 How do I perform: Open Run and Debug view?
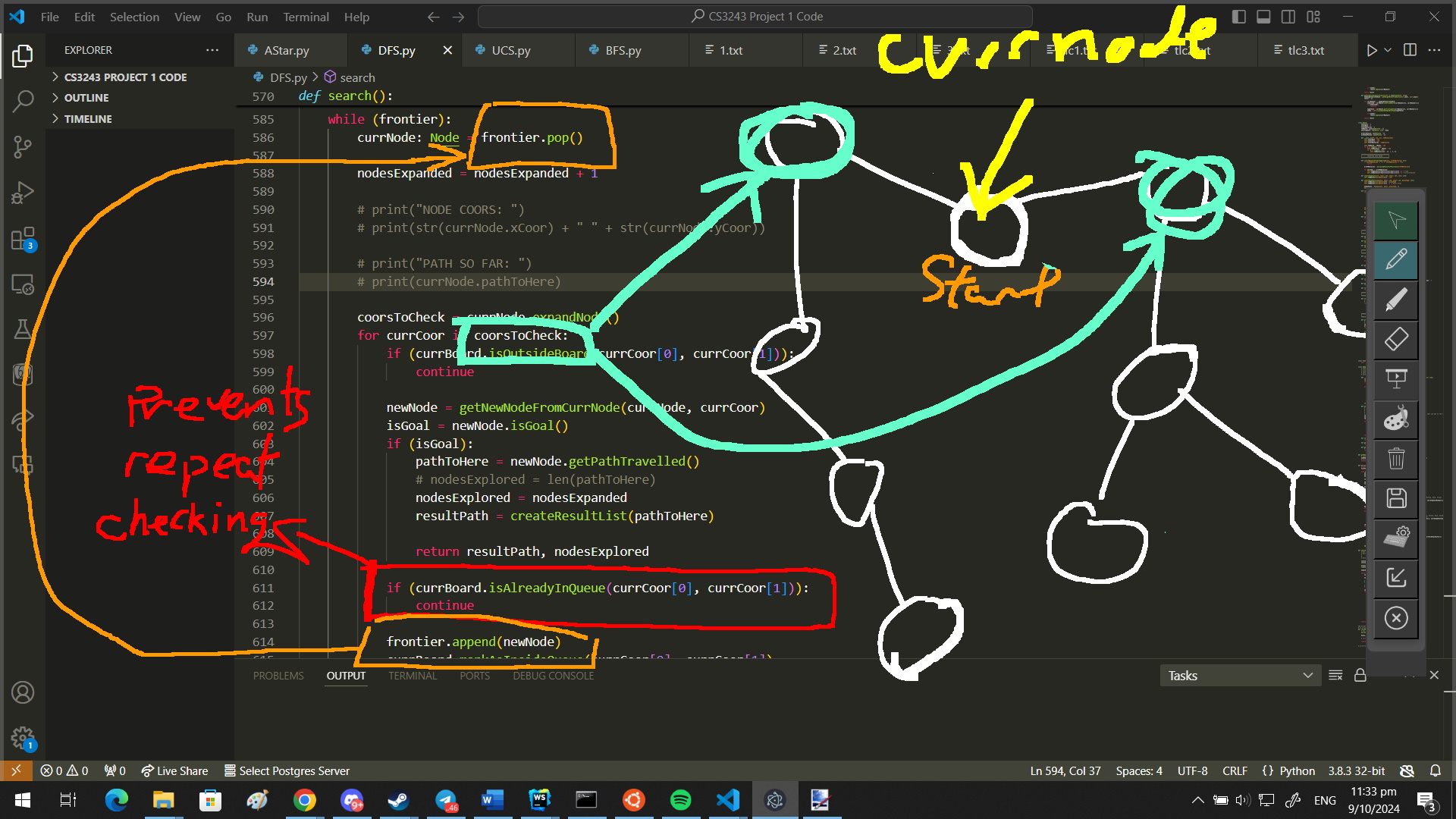point(23,193)
